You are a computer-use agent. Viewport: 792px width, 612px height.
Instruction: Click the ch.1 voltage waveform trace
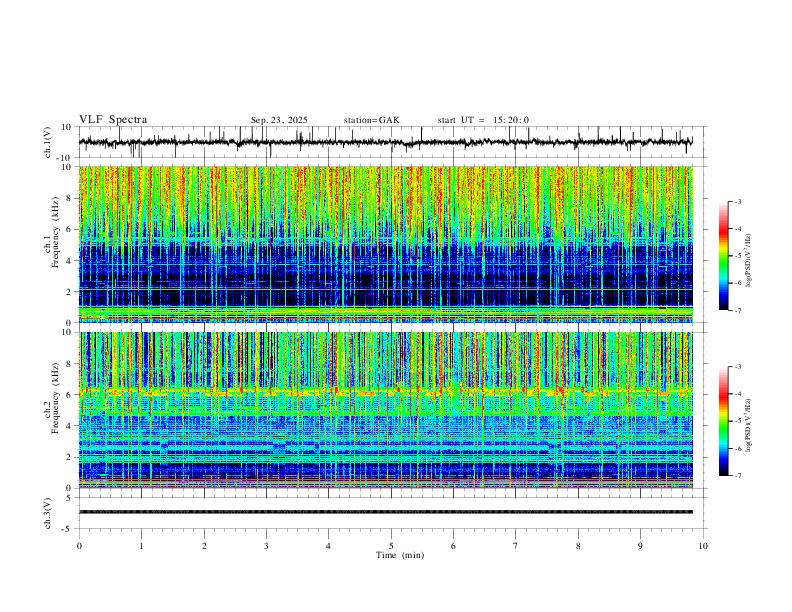tap(385, 142)
